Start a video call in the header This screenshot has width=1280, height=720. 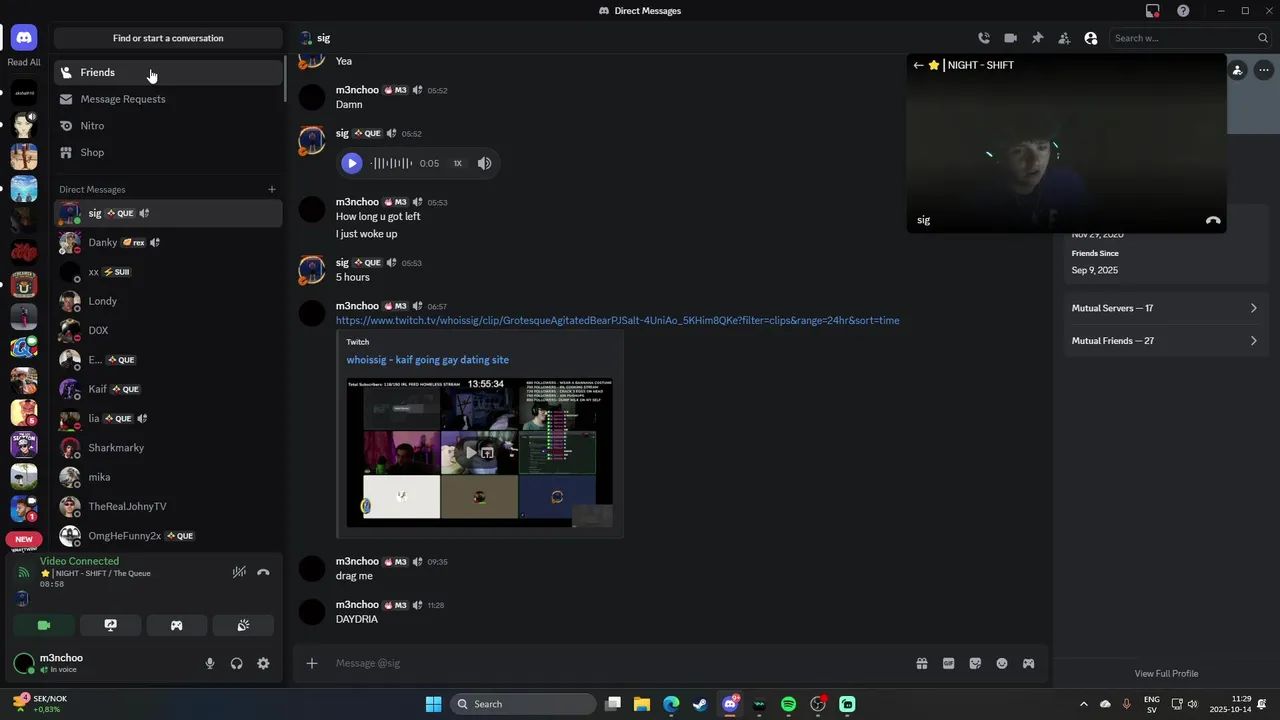click(x=1010, y=38)
